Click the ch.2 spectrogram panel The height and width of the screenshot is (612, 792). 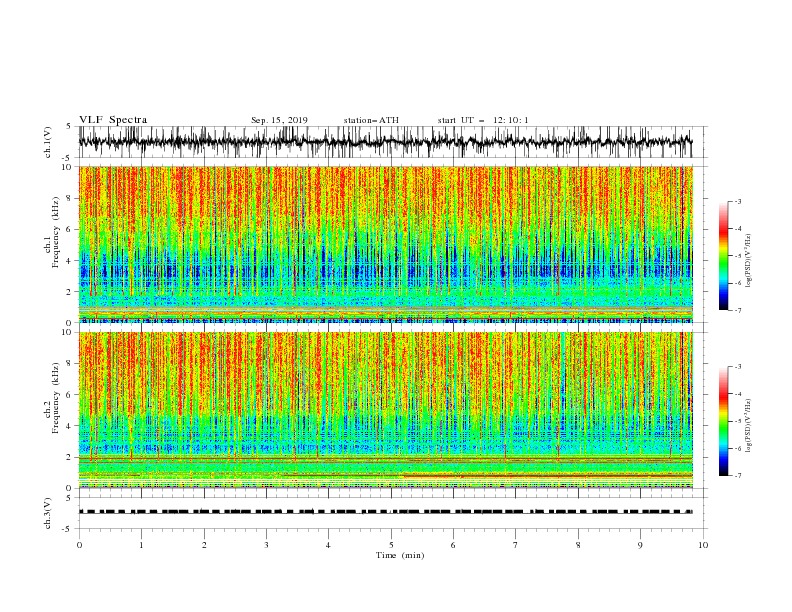[386, 410]
